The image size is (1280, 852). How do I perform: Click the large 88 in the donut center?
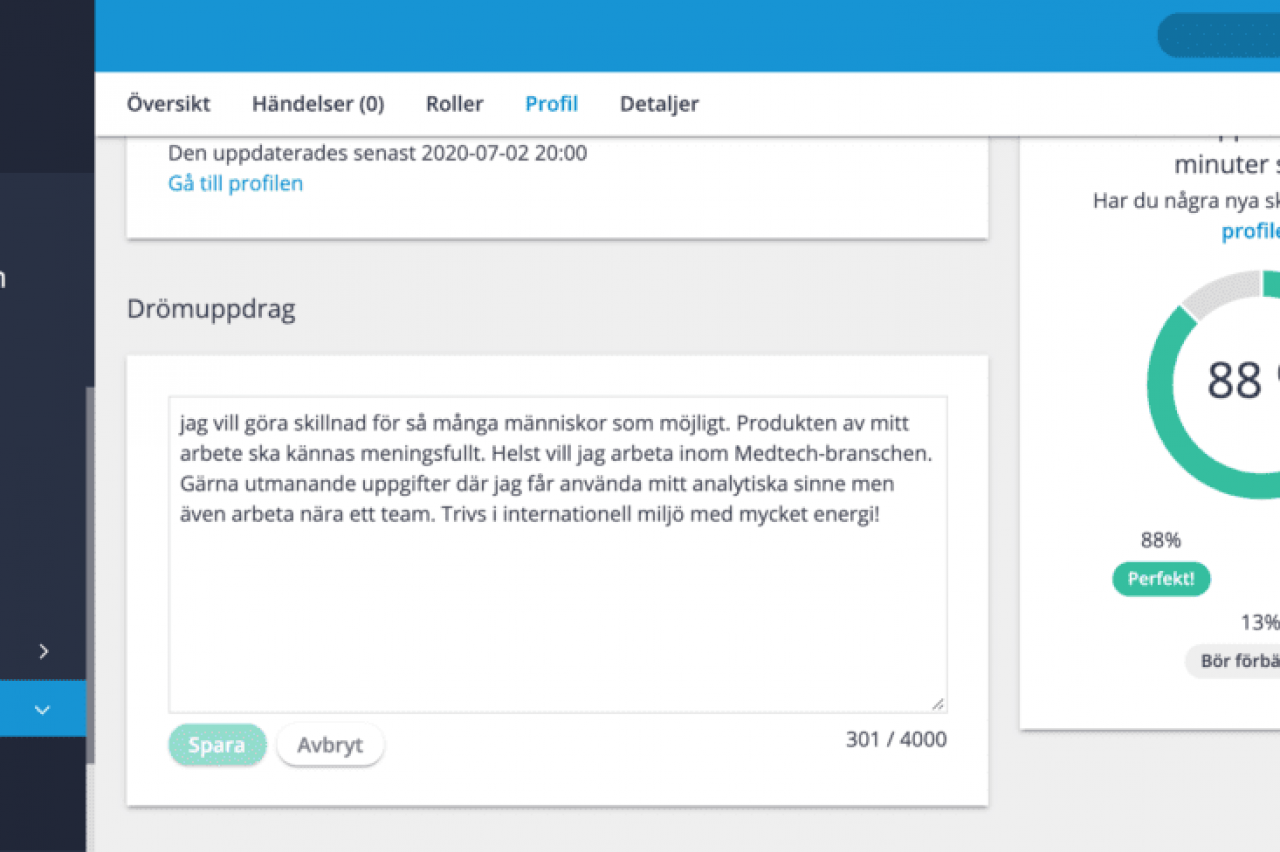pos(1234,381)
